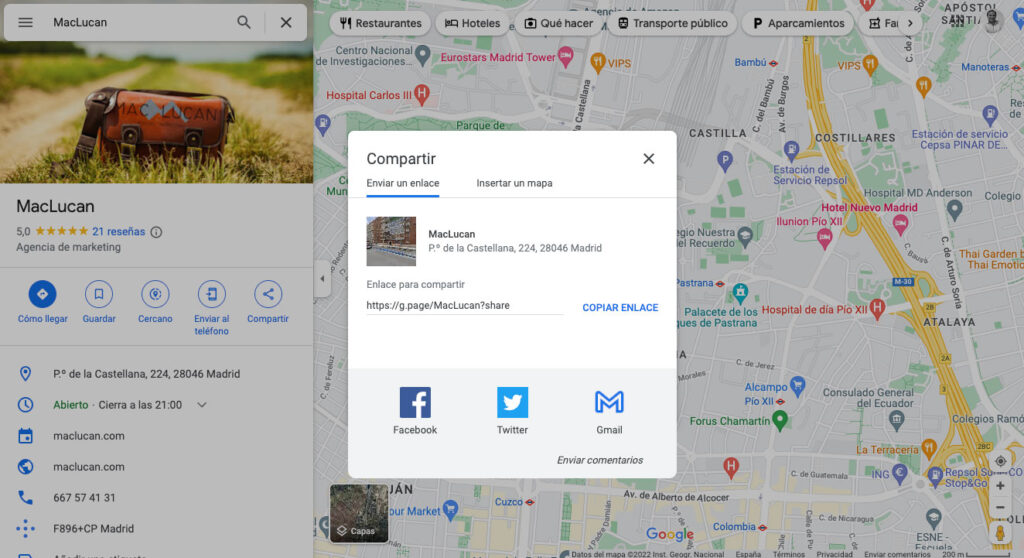Open maclucan.com website with globe icon
The image size is (1024, 558).
(89, 467)
